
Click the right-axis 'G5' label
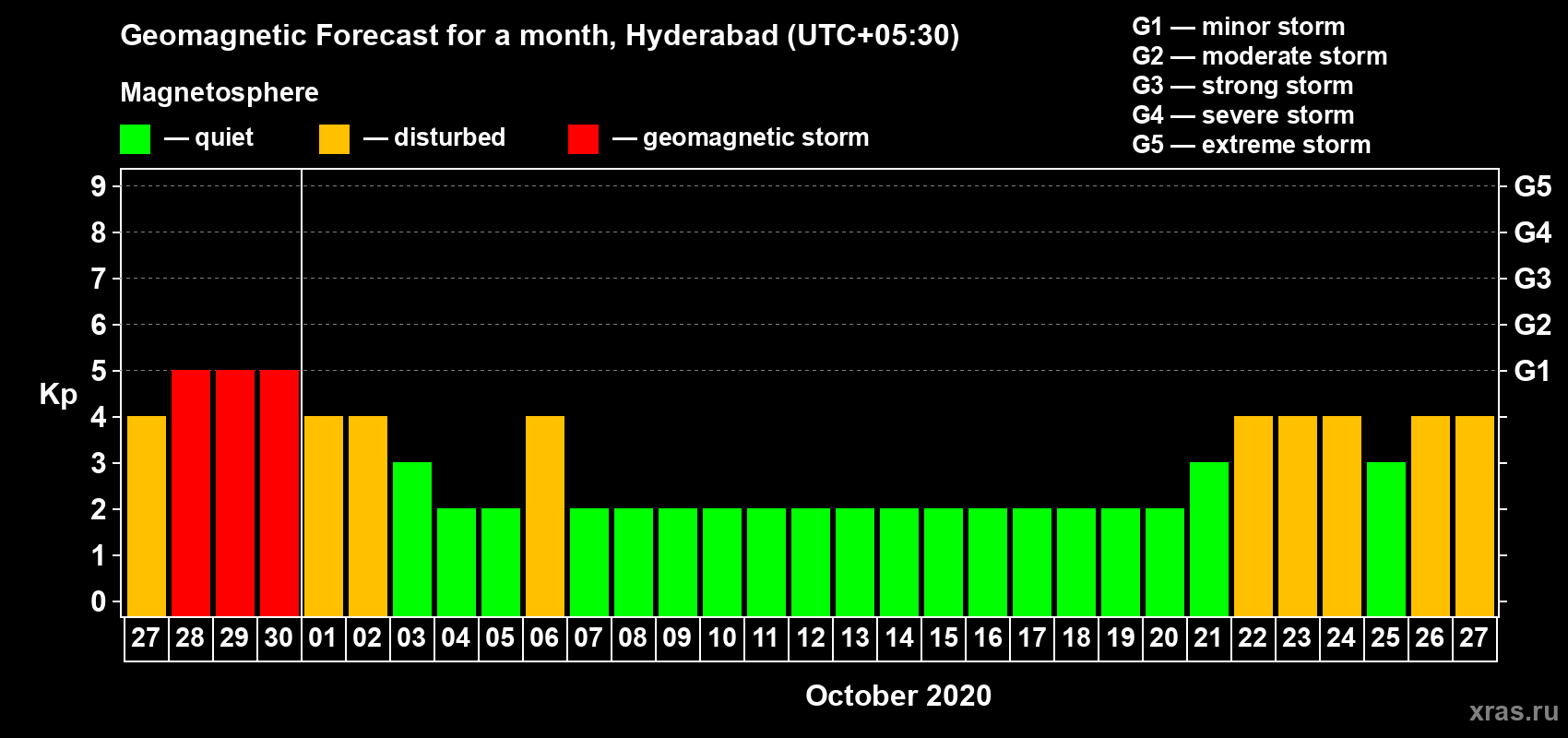click(1533, 186)
